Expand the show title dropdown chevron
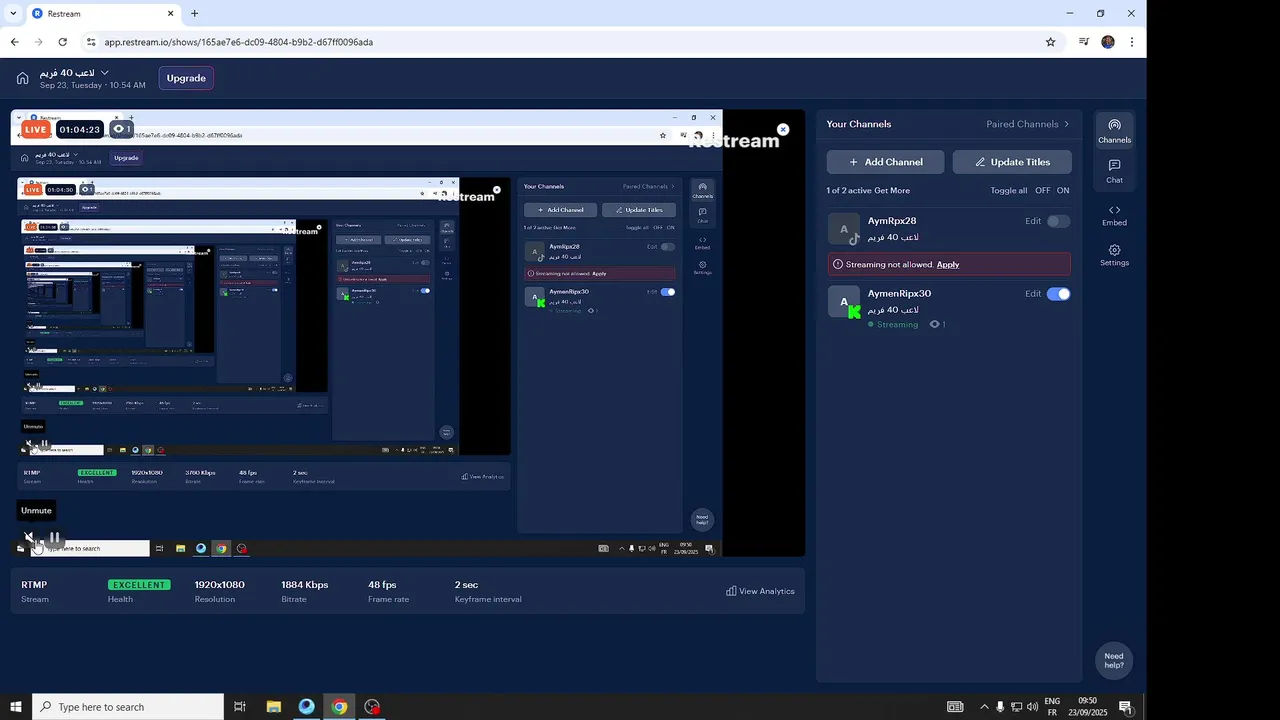The height and width of the screenshot is (720, 1280). [x=104, y=73]
